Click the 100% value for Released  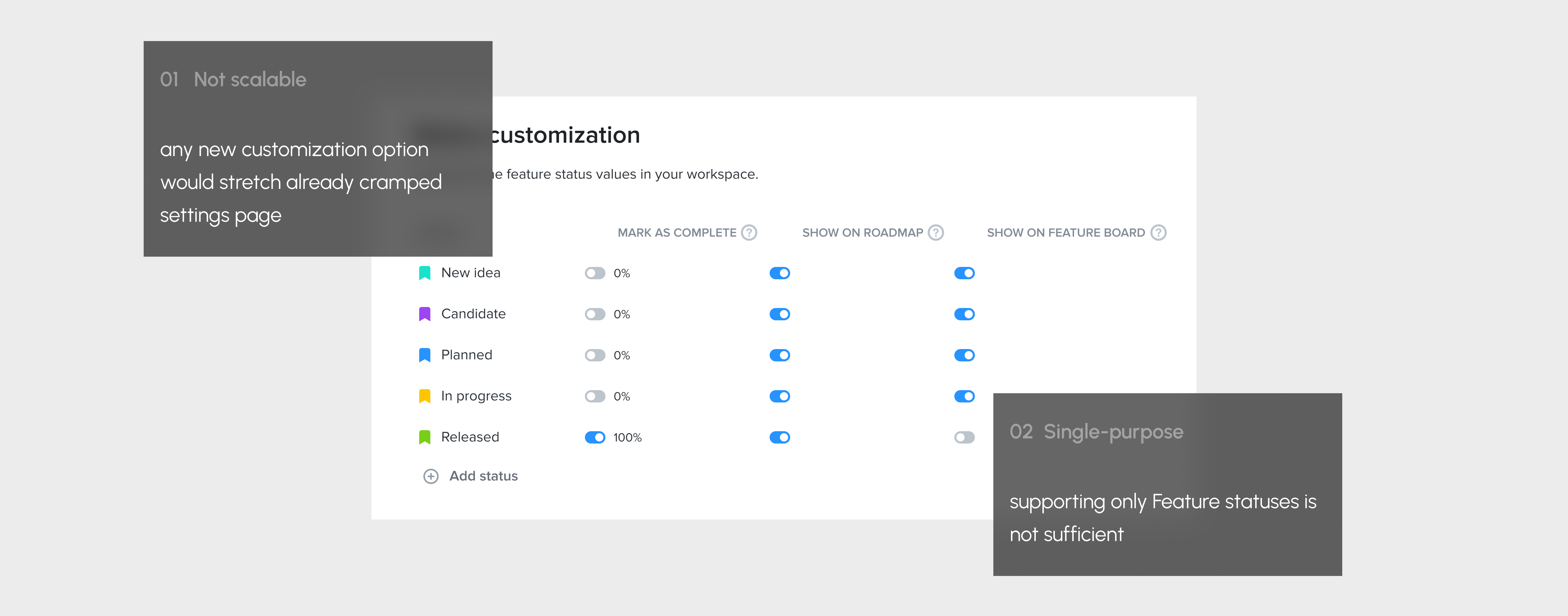[x=628, y=438]
